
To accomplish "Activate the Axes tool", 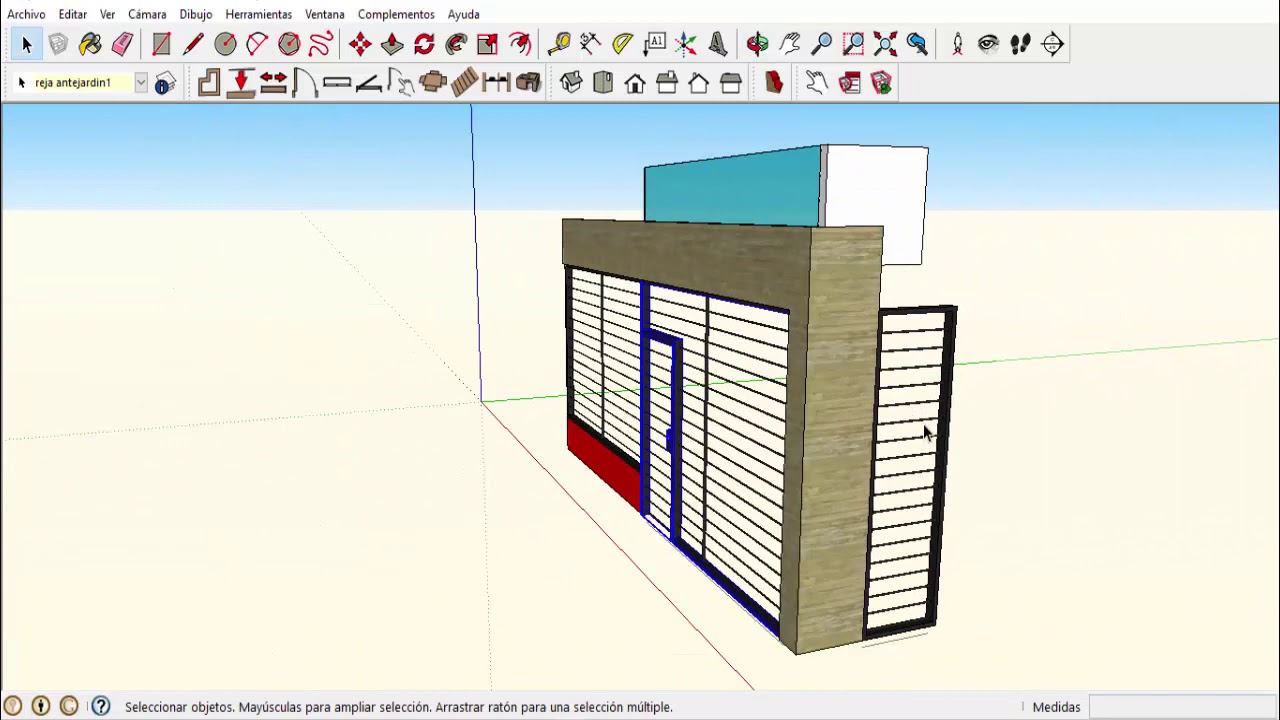I will click(687, 44).
